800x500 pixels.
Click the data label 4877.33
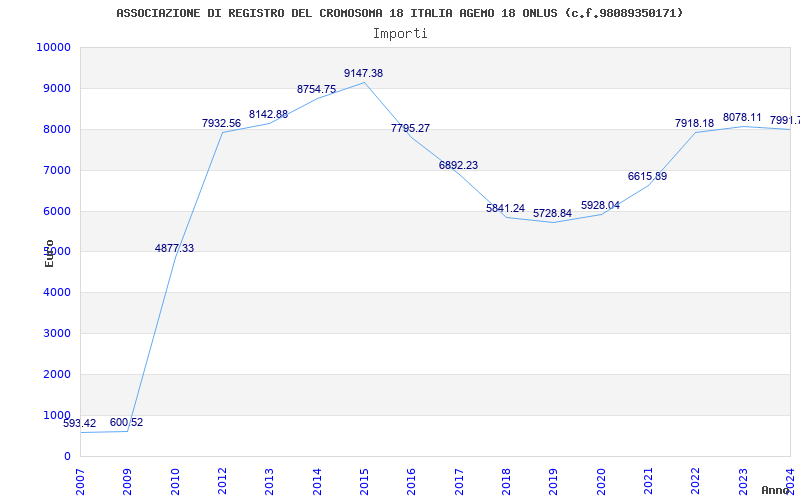click(x=174, y=248)
